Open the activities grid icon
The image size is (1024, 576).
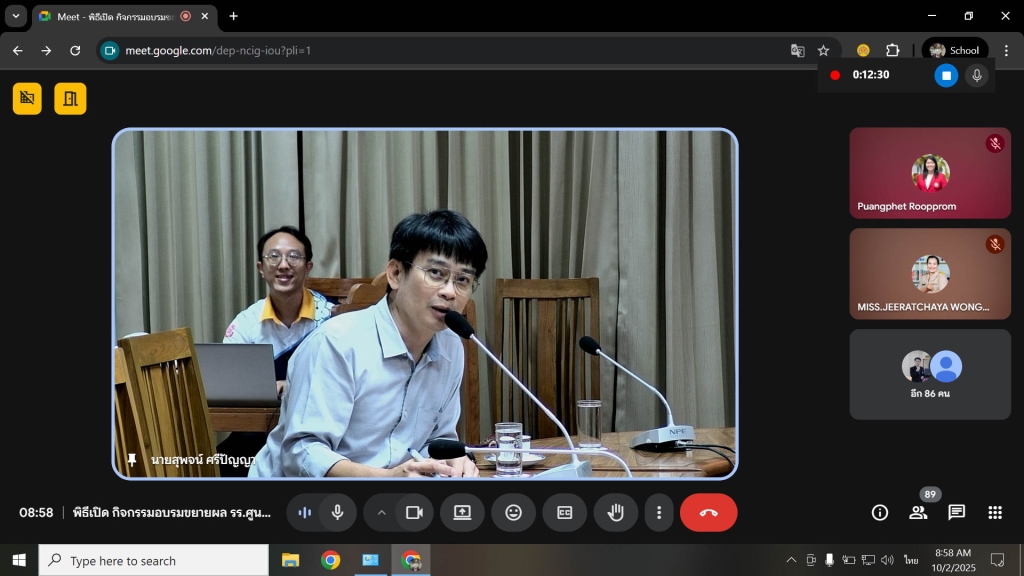[x=995, y=513]
